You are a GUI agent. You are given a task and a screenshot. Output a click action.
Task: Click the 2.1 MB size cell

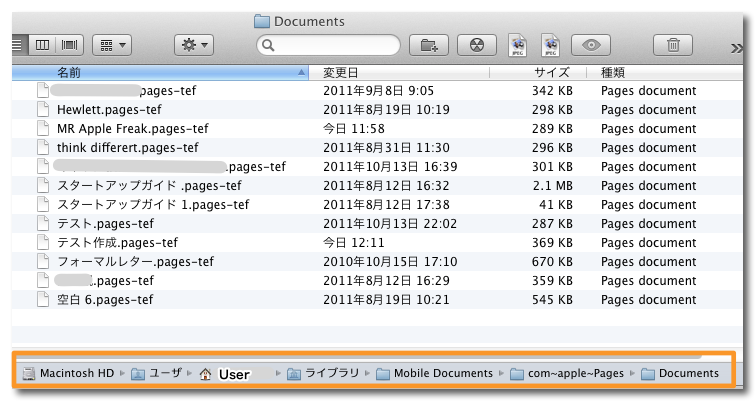[x=553, y=186]
